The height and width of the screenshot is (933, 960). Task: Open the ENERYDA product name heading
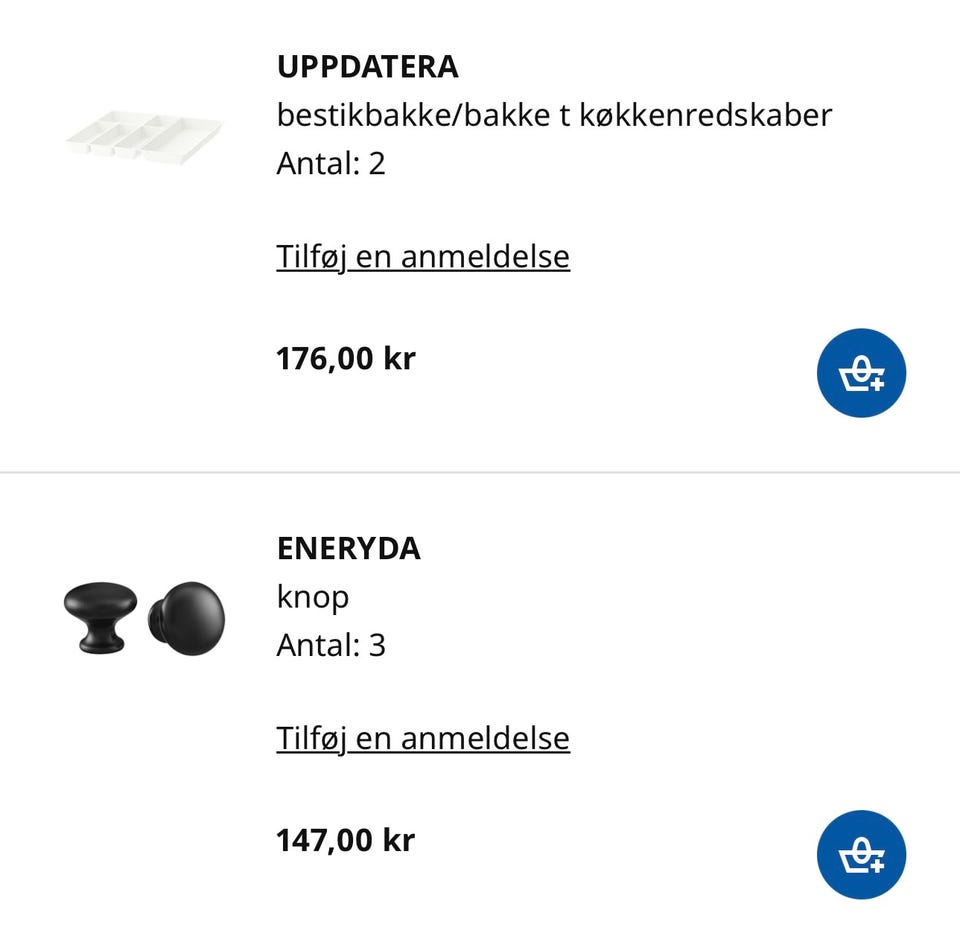(x=349, y=549)
